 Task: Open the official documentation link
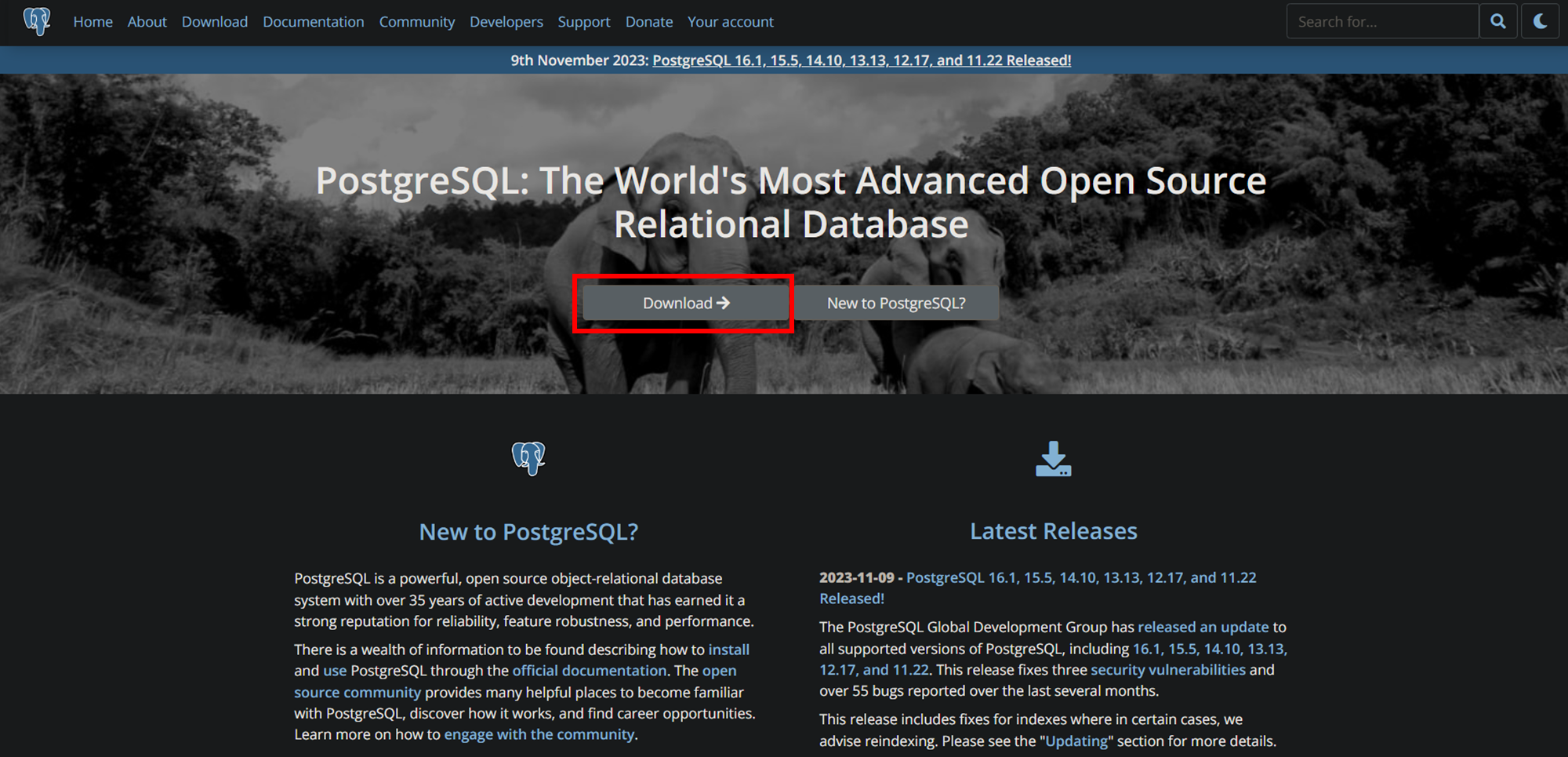590,671
